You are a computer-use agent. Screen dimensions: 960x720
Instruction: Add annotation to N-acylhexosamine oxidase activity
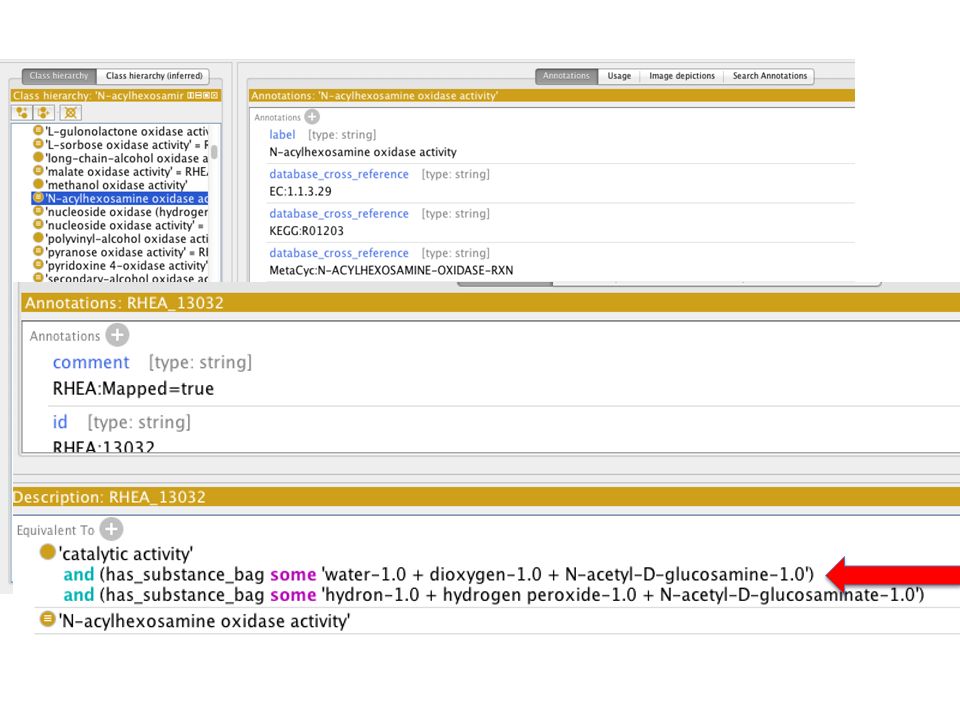pos(312,116)
